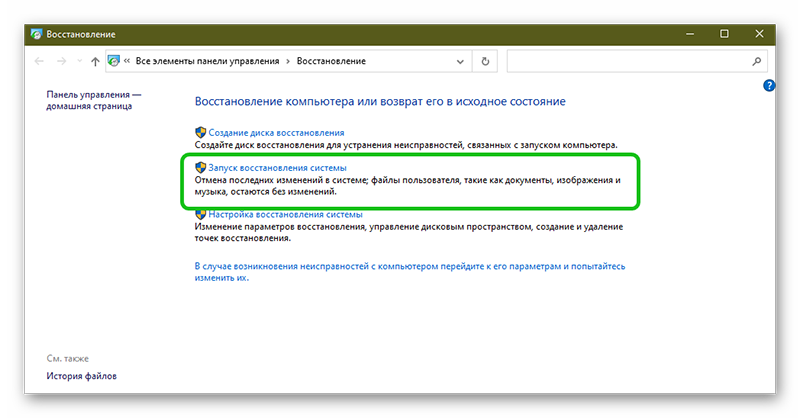This screenshot has width=800, height=418.
Task: Open the recent locations dropdown arrow
Action: coord(79,61)
